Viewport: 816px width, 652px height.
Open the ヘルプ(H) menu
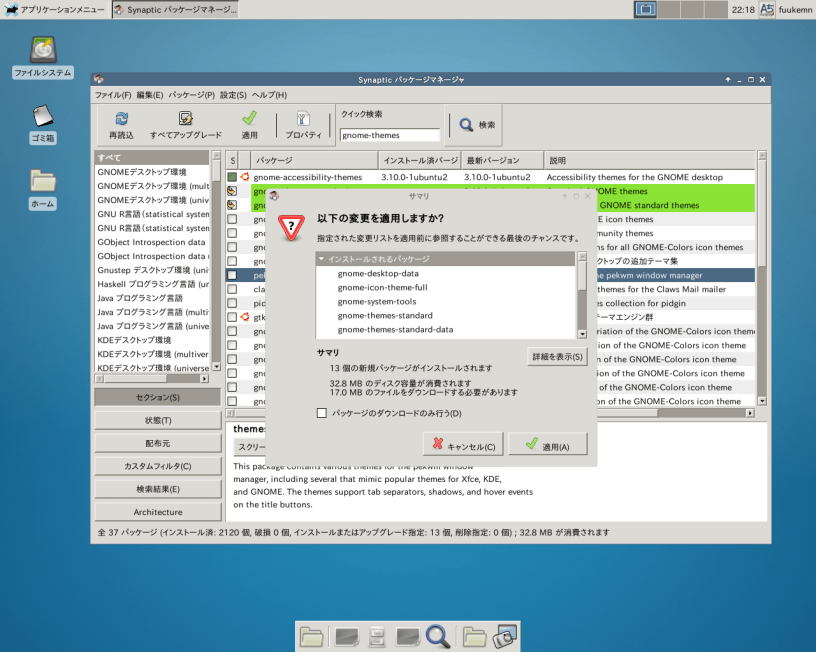(270, 95)
